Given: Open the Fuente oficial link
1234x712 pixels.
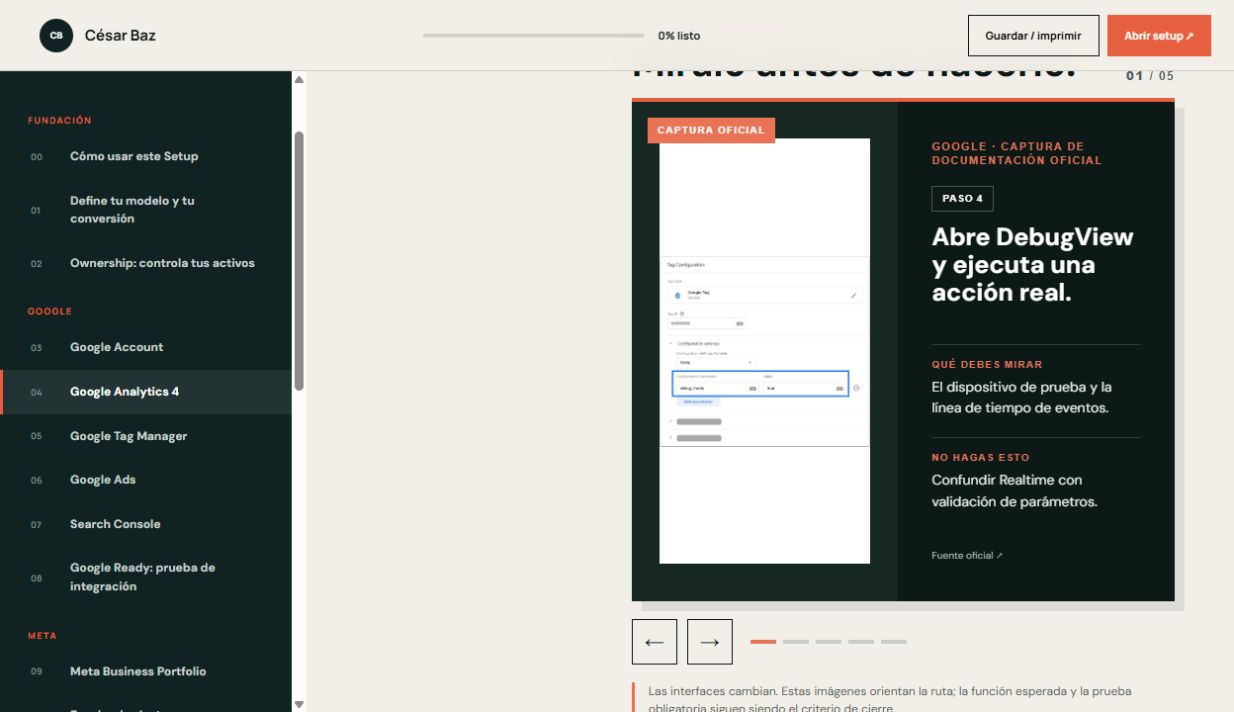Looking at the screenshot, I should [x=967, y=556].
